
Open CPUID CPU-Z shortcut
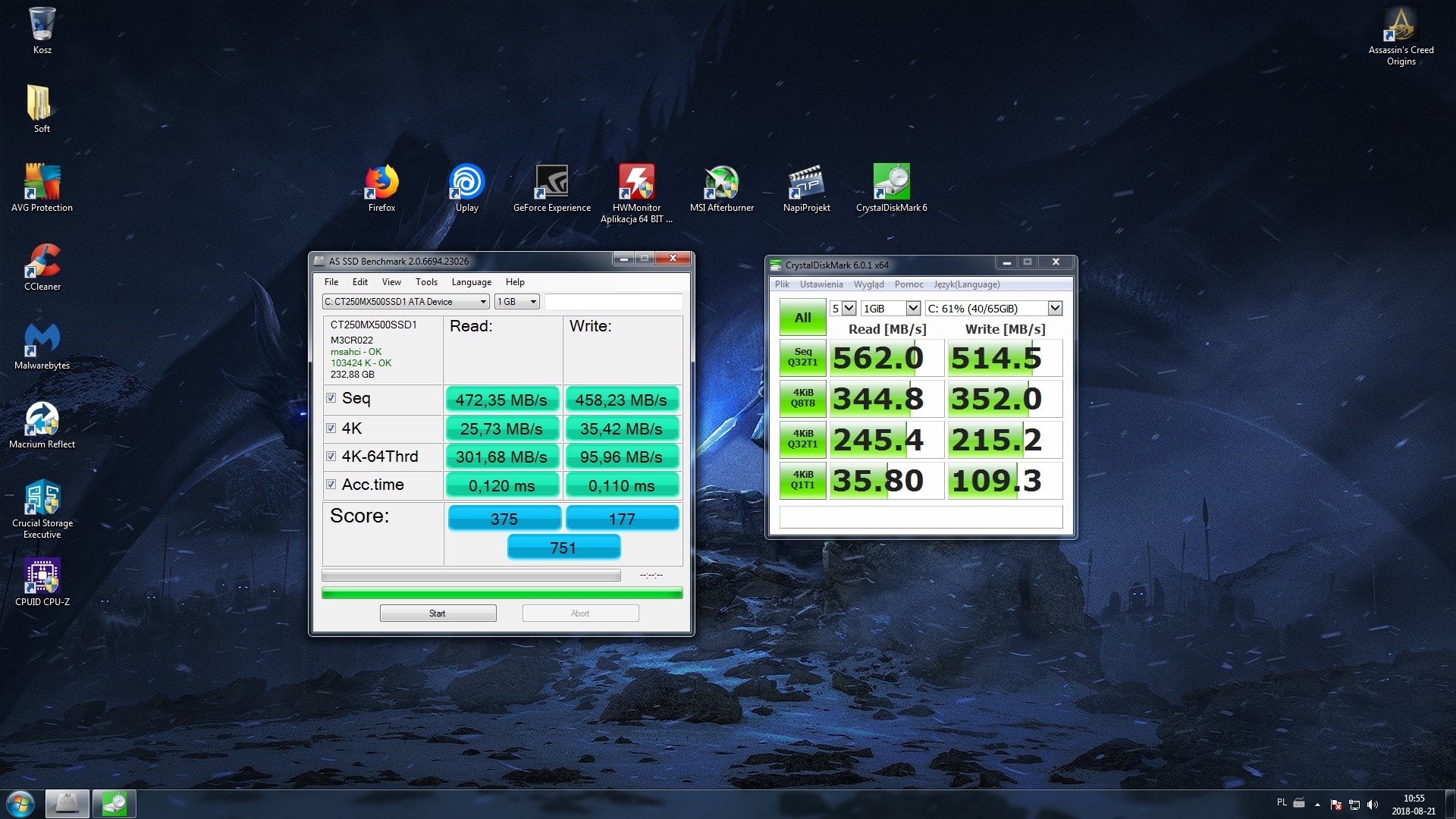coord(42,582)
